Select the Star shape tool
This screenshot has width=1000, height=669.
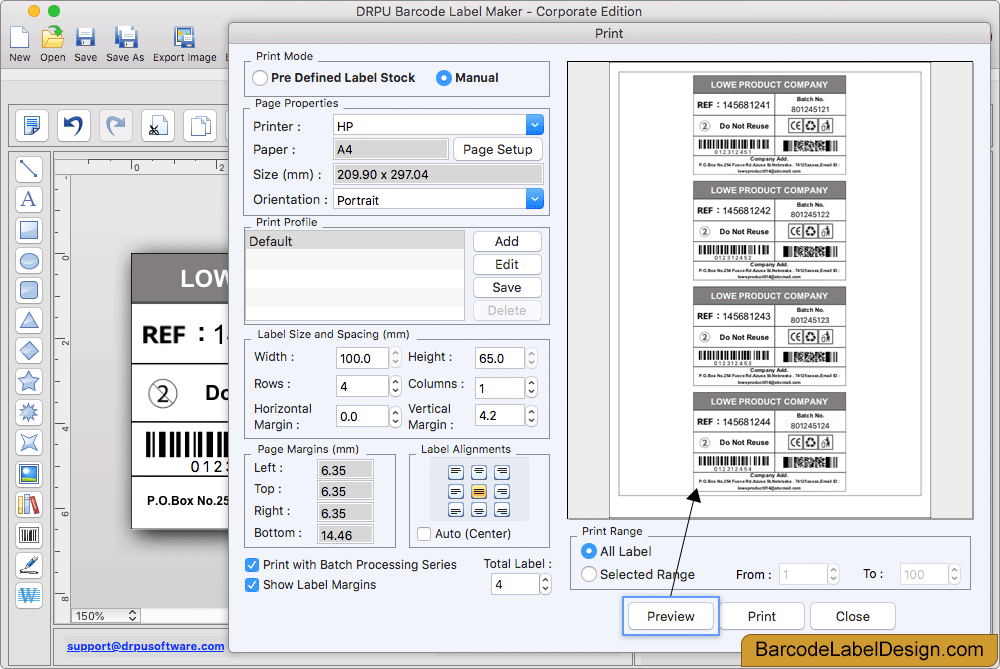[x=29, y=381]
